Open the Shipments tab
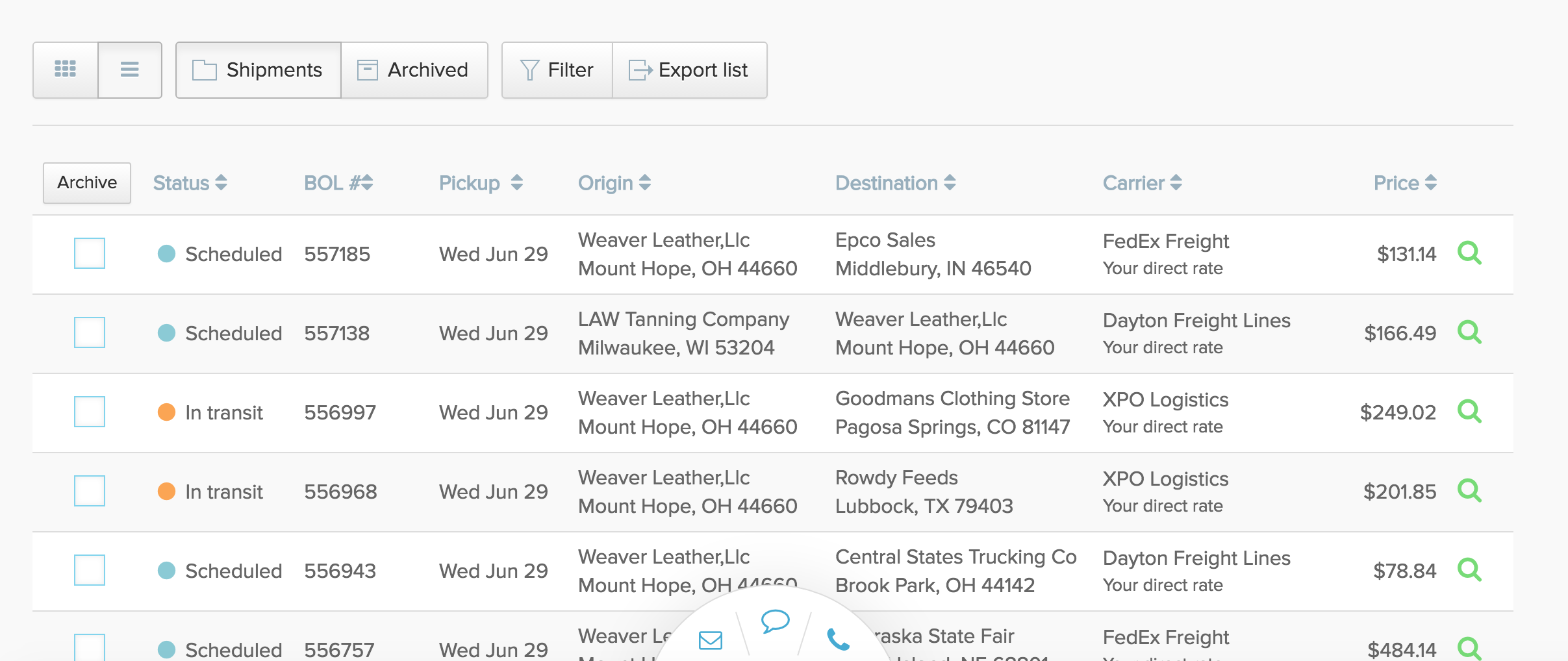The image size is (1568, 661). tap(259, 70)
